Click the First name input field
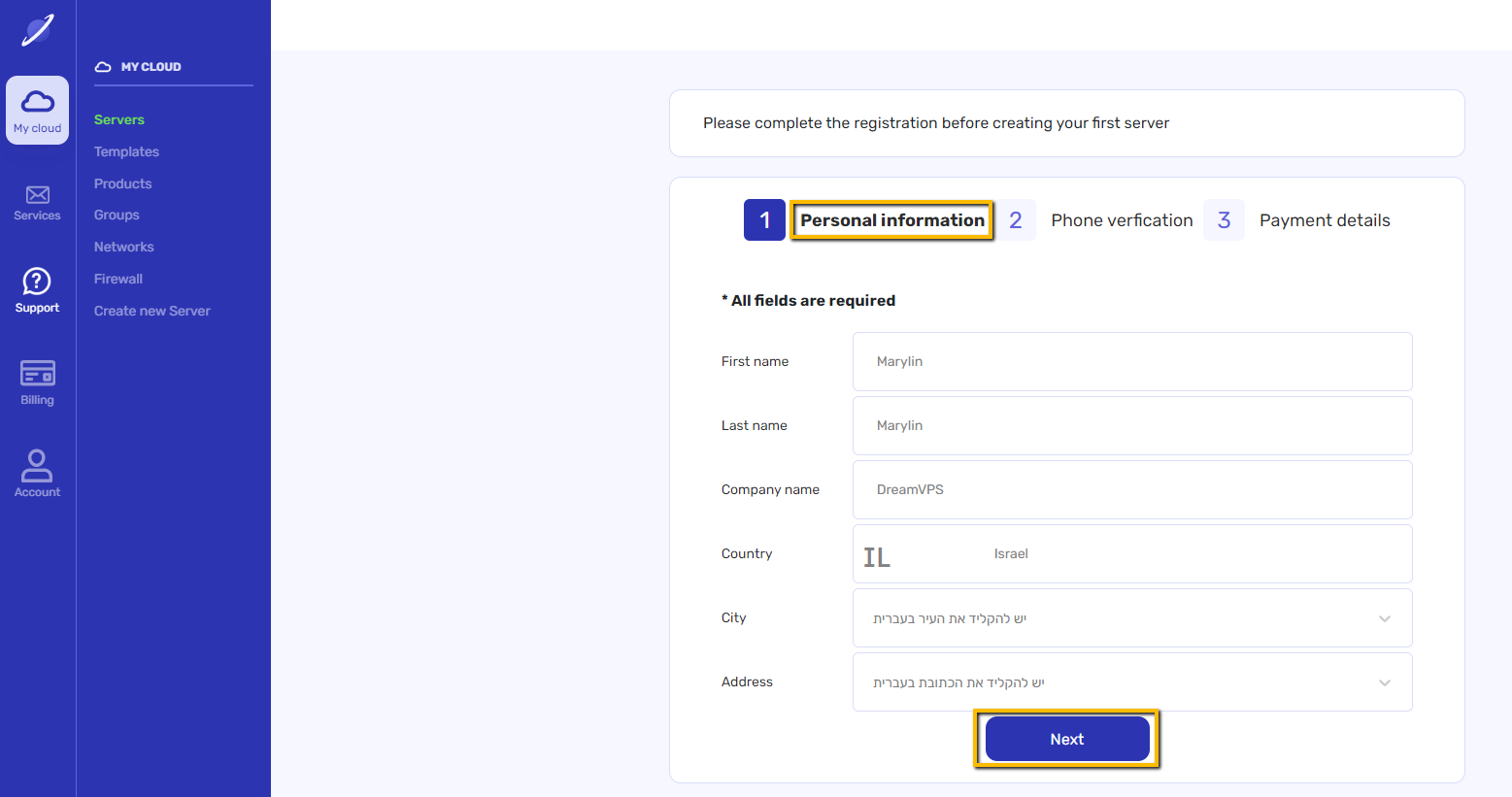1512x797 pixels. [1132, 361]
